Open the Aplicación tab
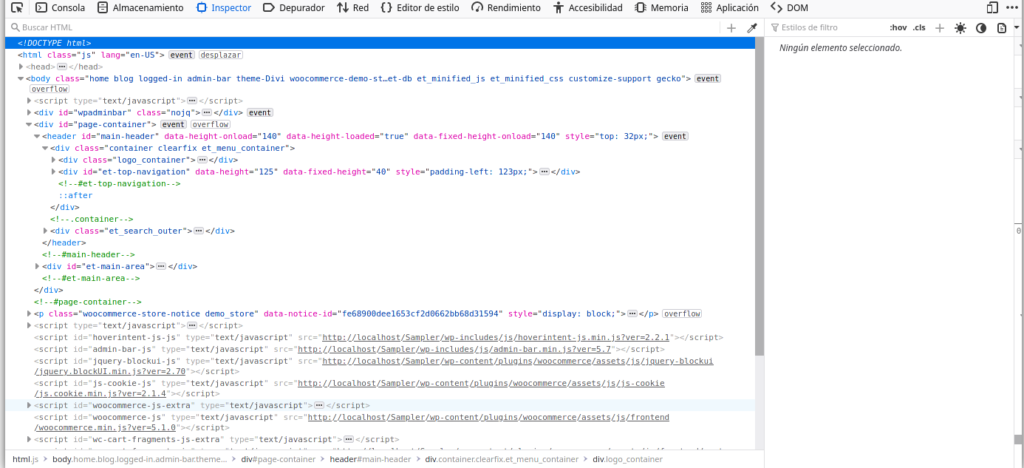Viewport: 1024px width, 468px height. tap(729, 8)
